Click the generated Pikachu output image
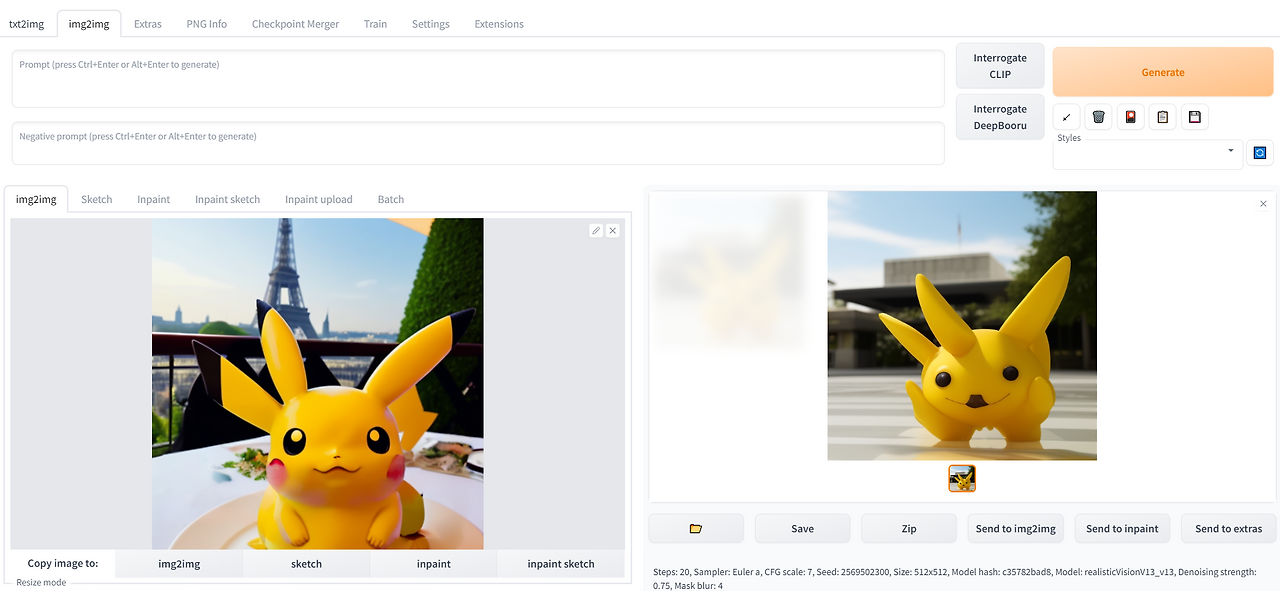Viewport: 1280px width, 591px height. (x=962, y=326)
